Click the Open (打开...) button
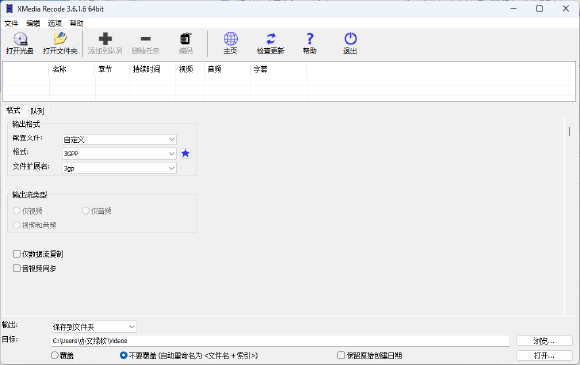Viewport: 580px width, 365px height. coord(544,355)
